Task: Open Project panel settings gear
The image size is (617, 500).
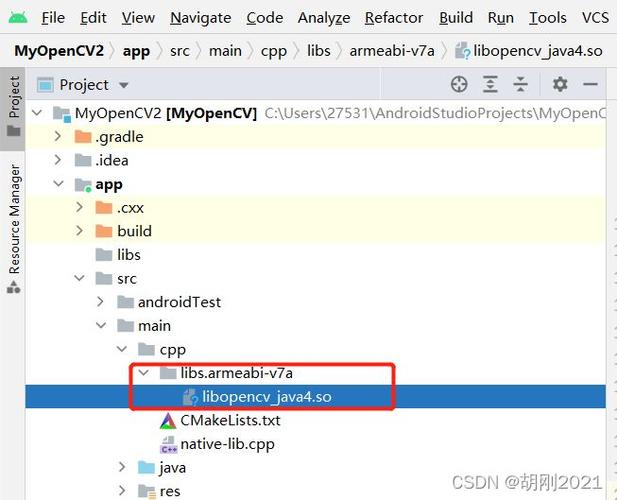Action: tap(560, 84)
